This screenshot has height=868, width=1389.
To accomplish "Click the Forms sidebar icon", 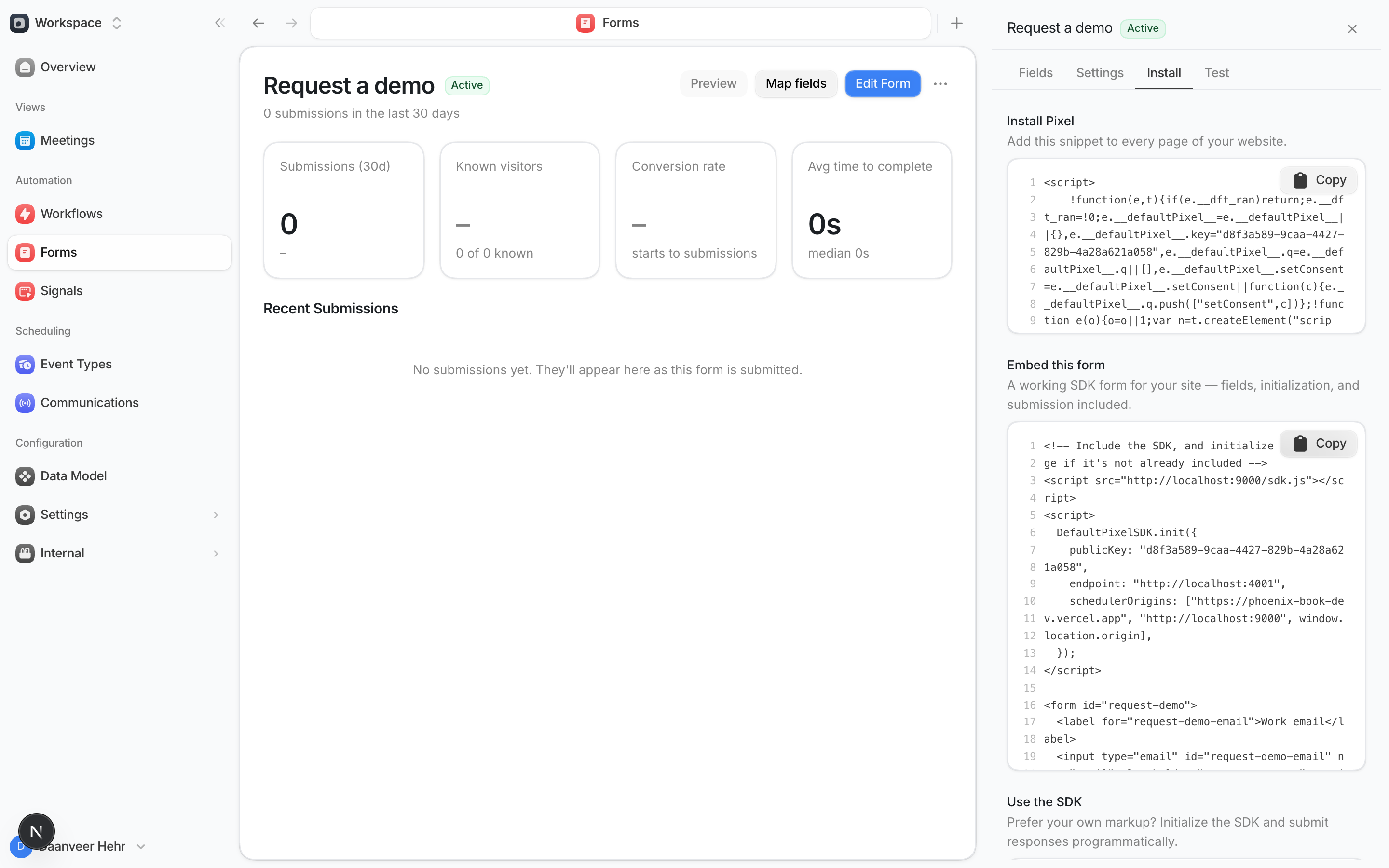I will (25, 253).
